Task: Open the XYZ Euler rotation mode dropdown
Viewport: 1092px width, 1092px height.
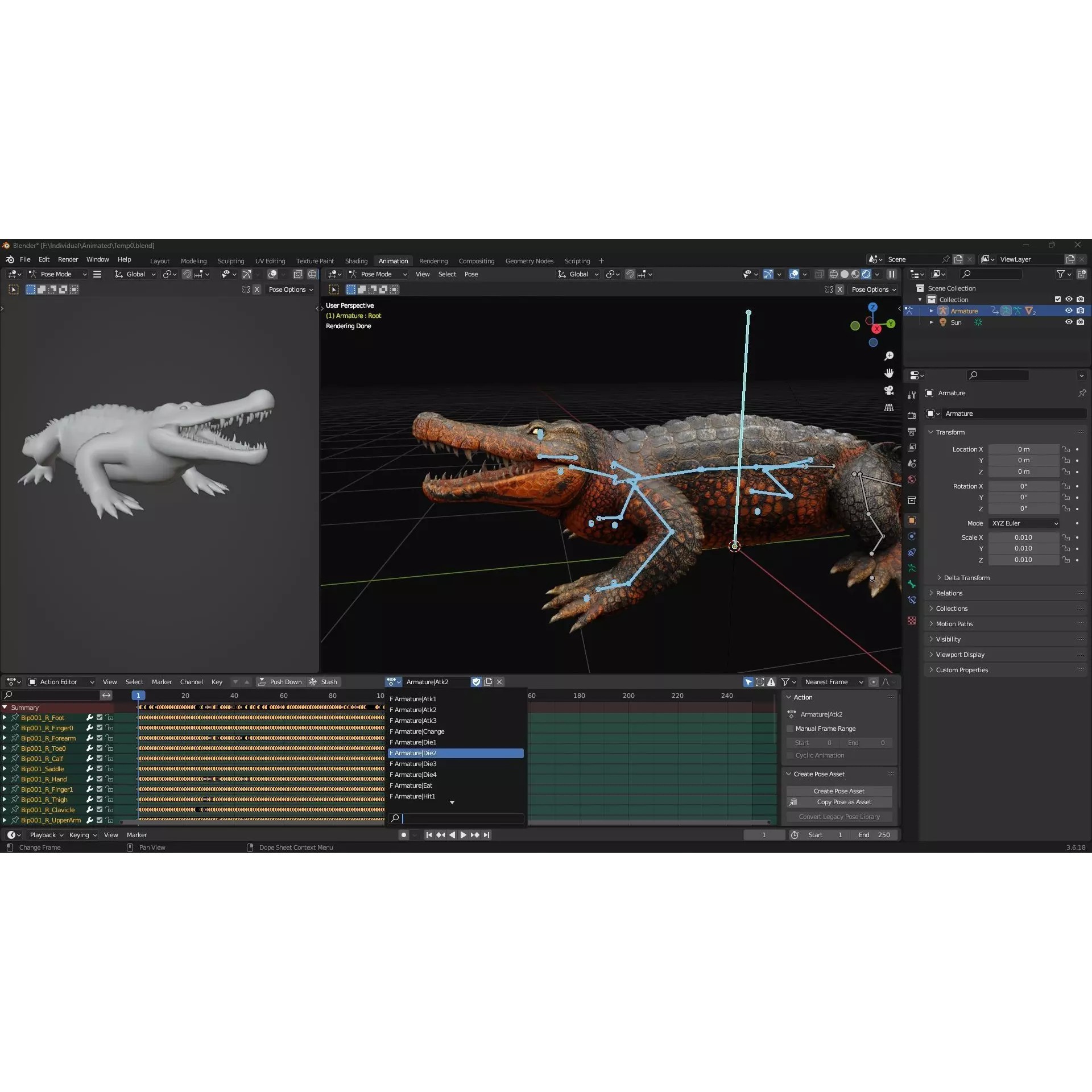Action: 1025,523
